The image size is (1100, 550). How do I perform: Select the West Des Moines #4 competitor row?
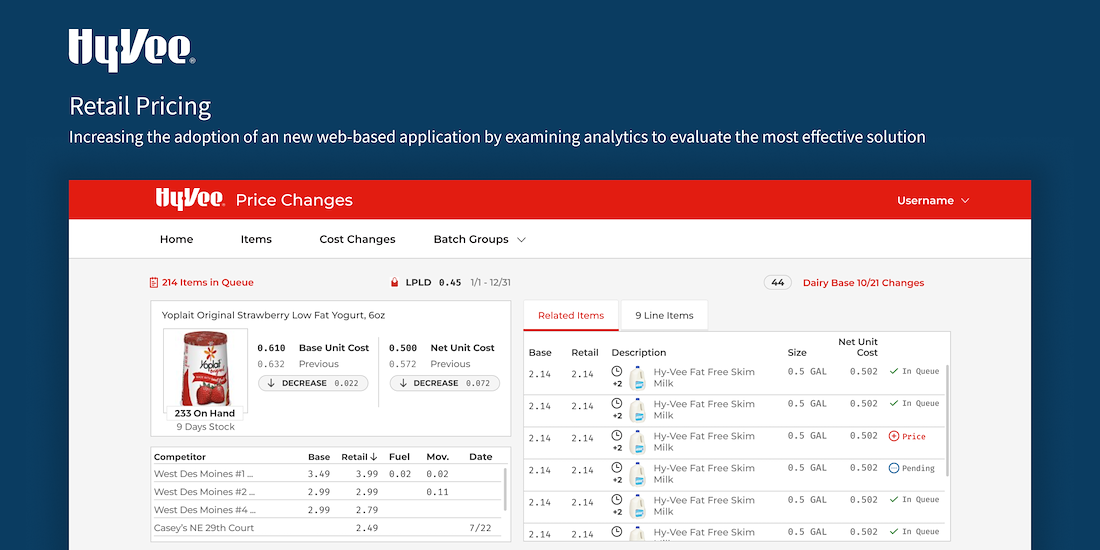pyautogui.click(x=327, y=510)
